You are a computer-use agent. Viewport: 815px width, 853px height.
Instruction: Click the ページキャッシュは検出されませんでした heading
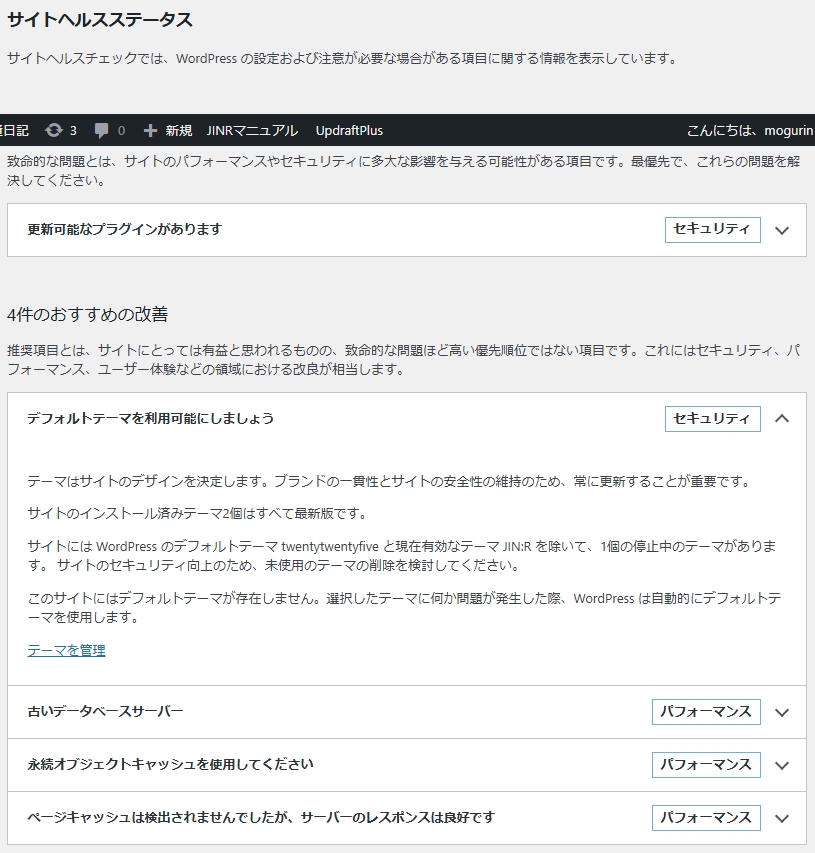[261, 817]
